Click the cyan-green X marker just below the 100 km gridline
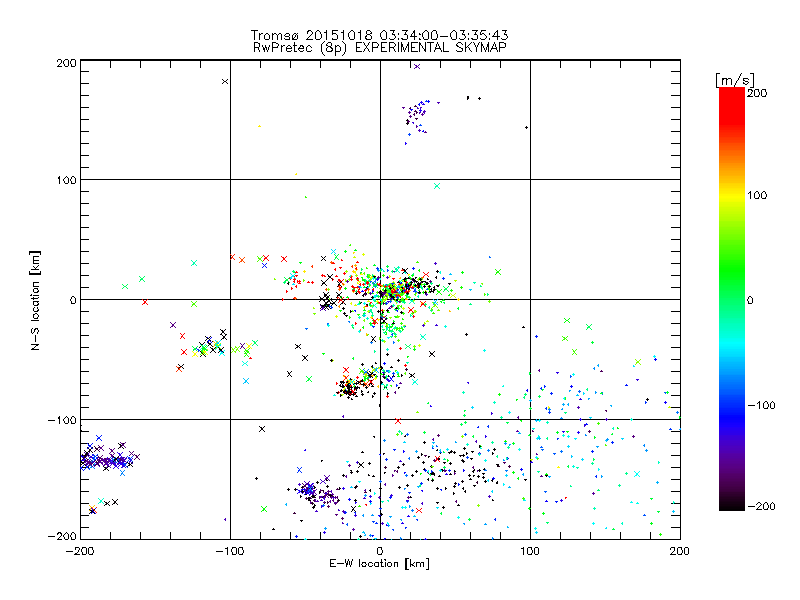 pyautogui.click(x=437, y=186)
